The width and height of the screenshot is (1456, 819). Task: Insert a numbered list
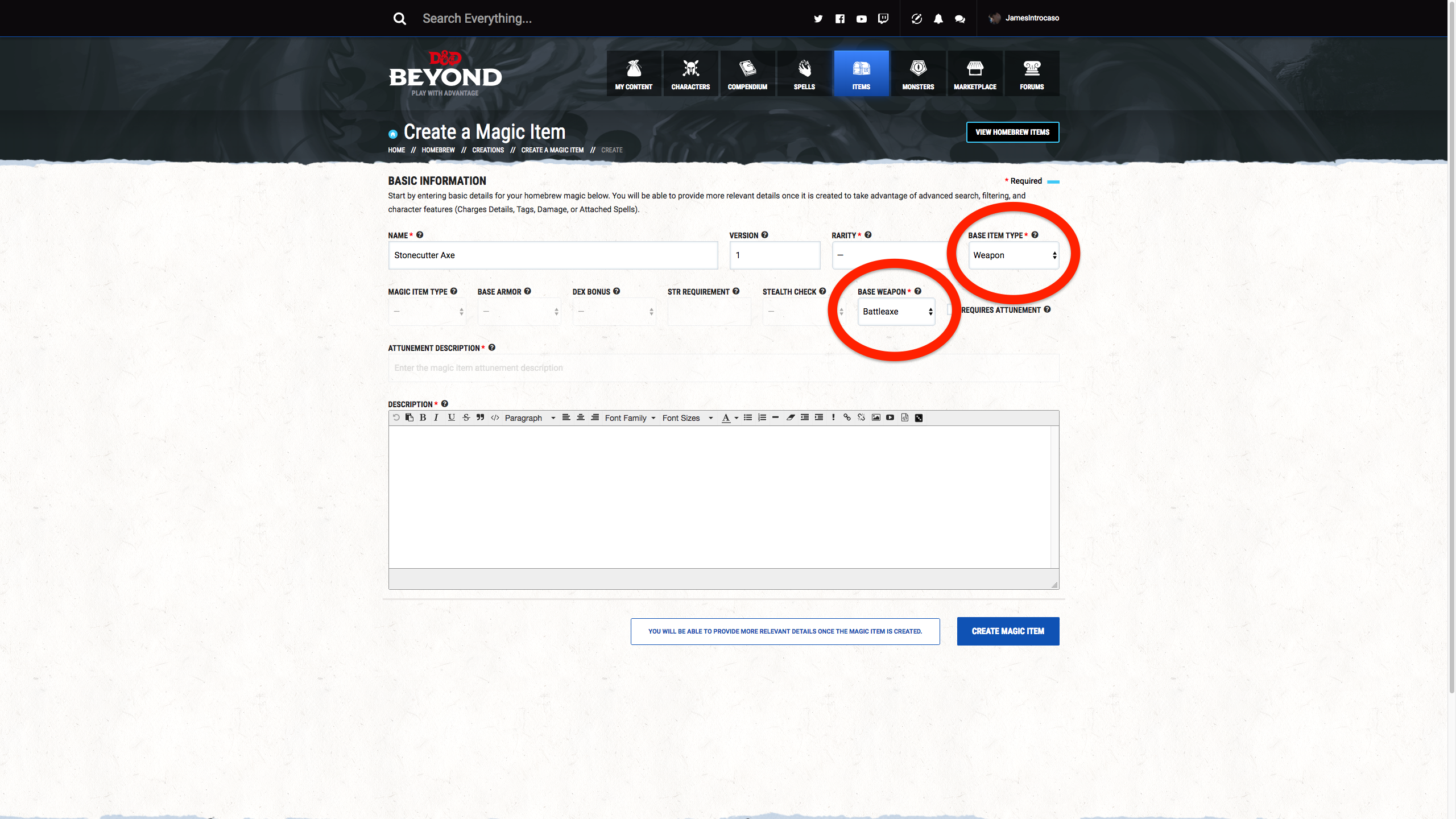click(762, 417)
